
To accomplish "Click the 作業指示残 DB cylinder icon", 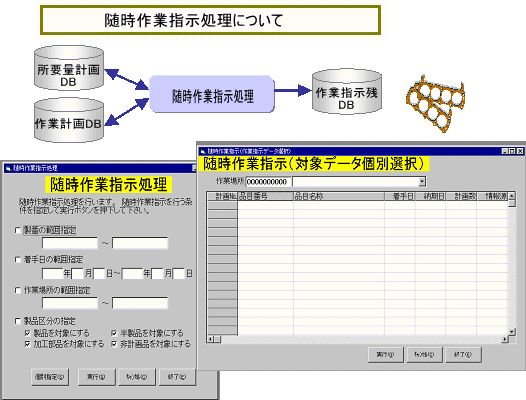I will 347,92.
